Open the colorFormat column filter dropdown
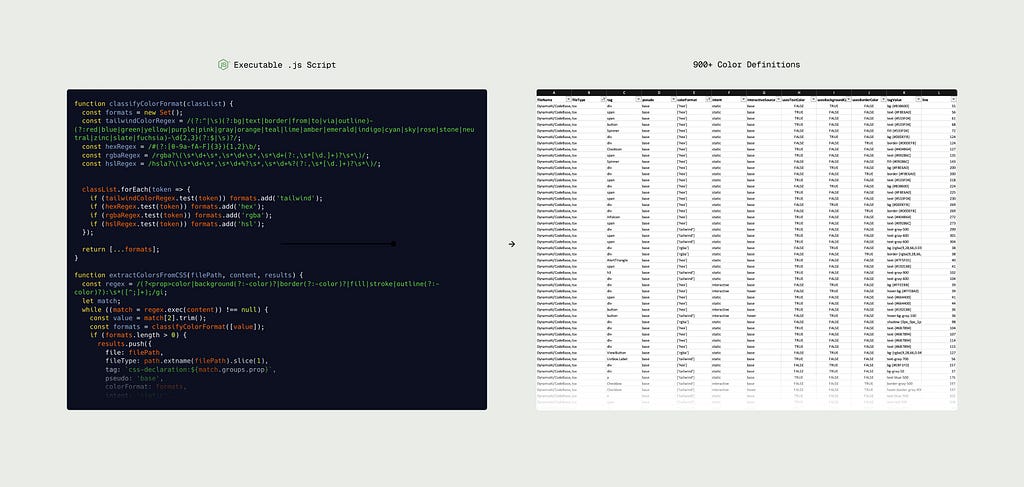Screen dimensions: 1024x487 click(709, 99)
